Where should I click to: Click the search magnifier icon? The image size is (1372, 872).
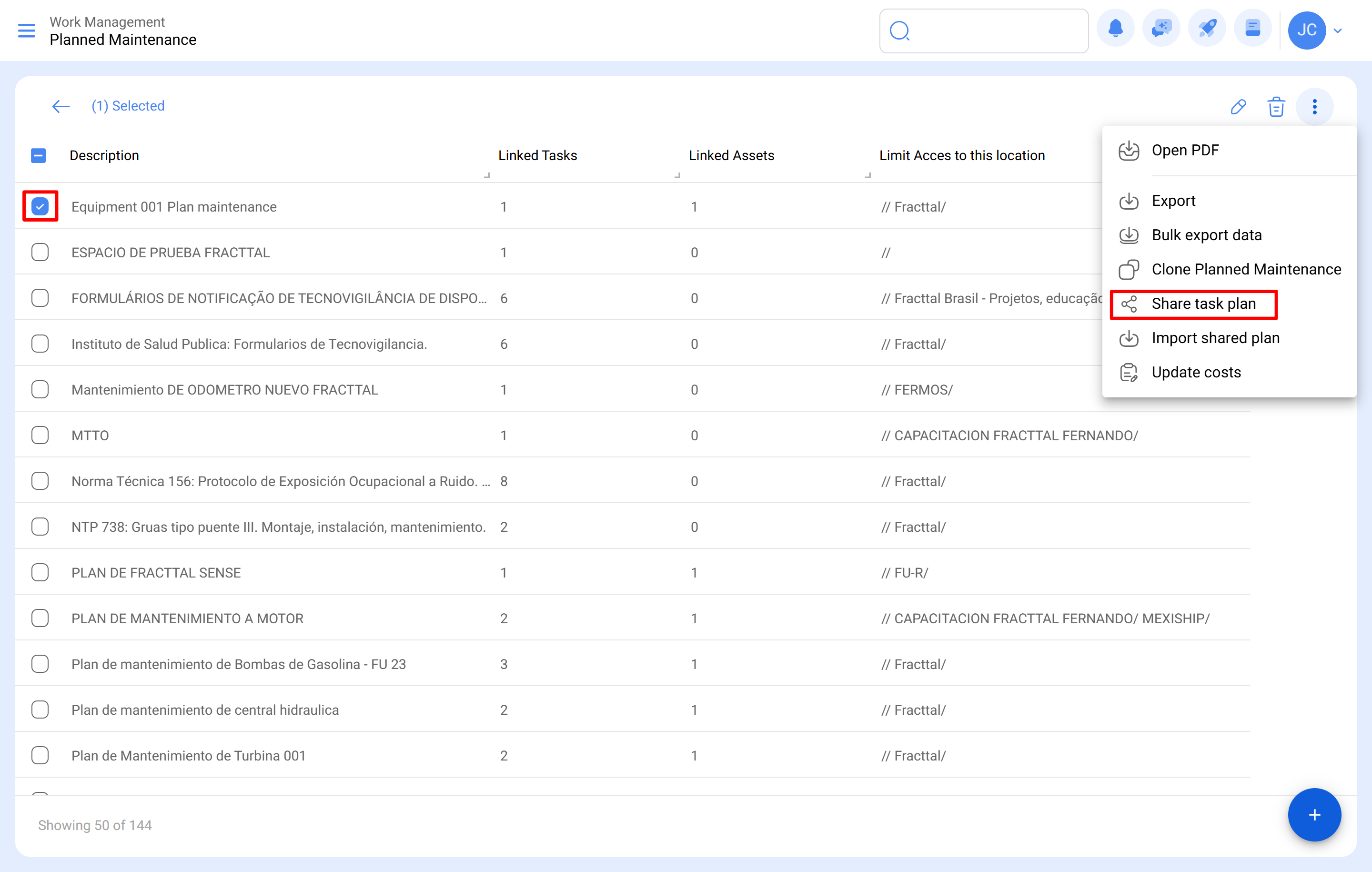coord(900,31)
